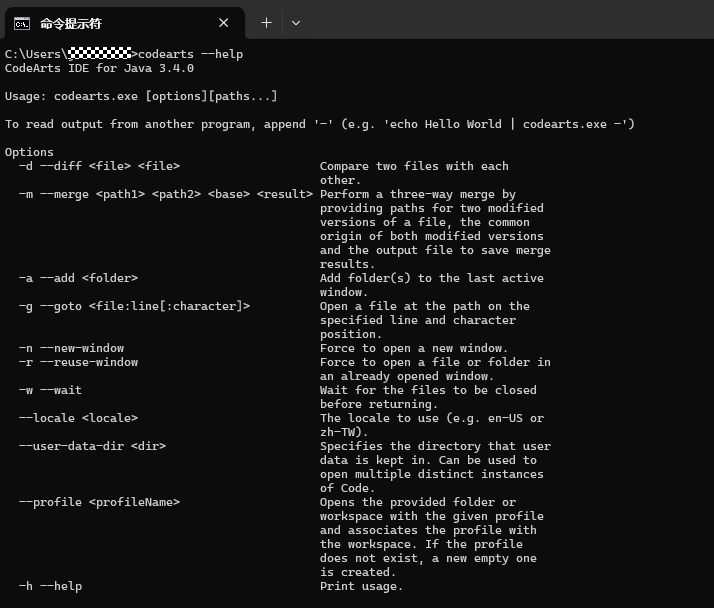Click the '--profile <profileName>' option

click(x=99, y=502)
